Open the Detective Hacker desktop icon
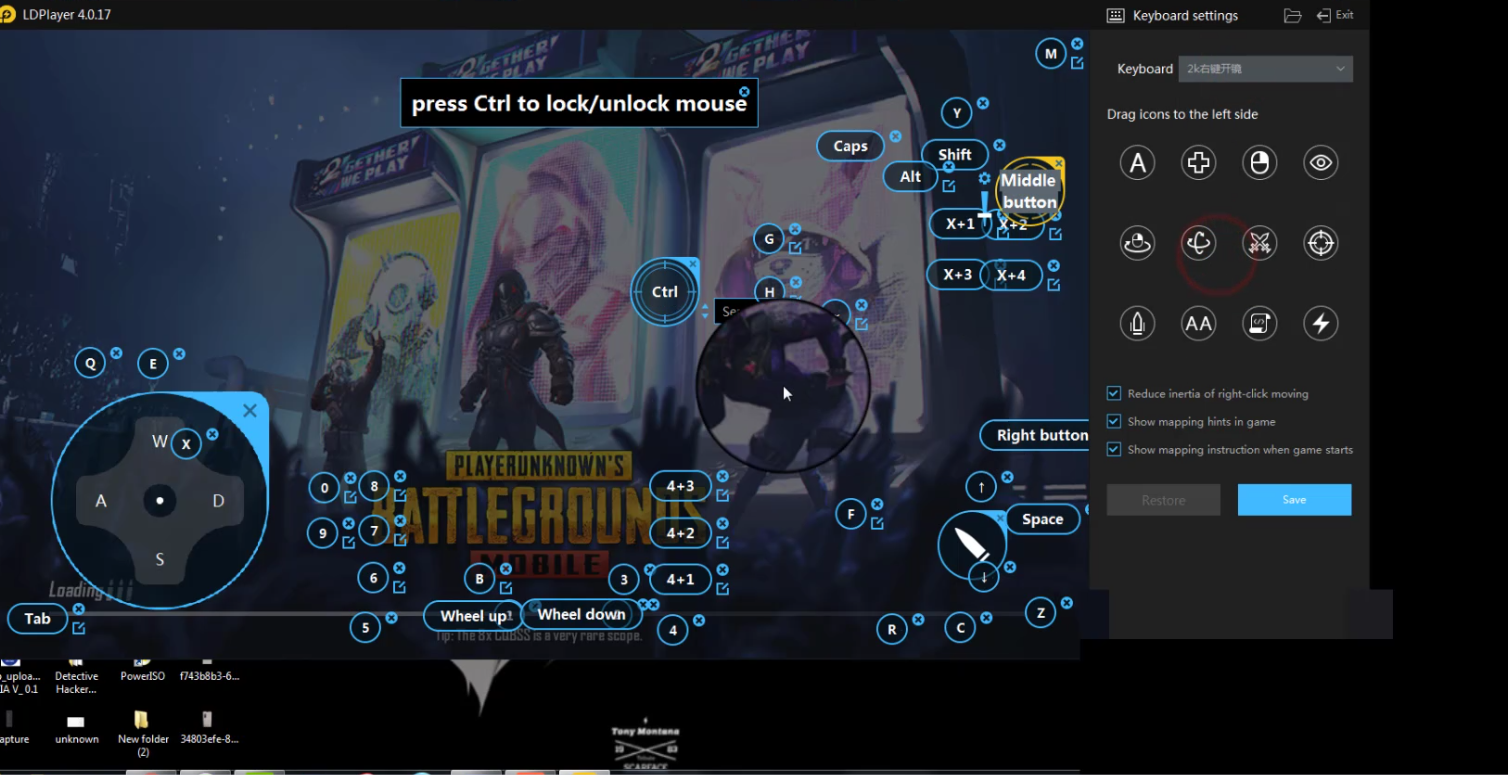The width and height of the screenshot is (1508, 775). point(76,675)
